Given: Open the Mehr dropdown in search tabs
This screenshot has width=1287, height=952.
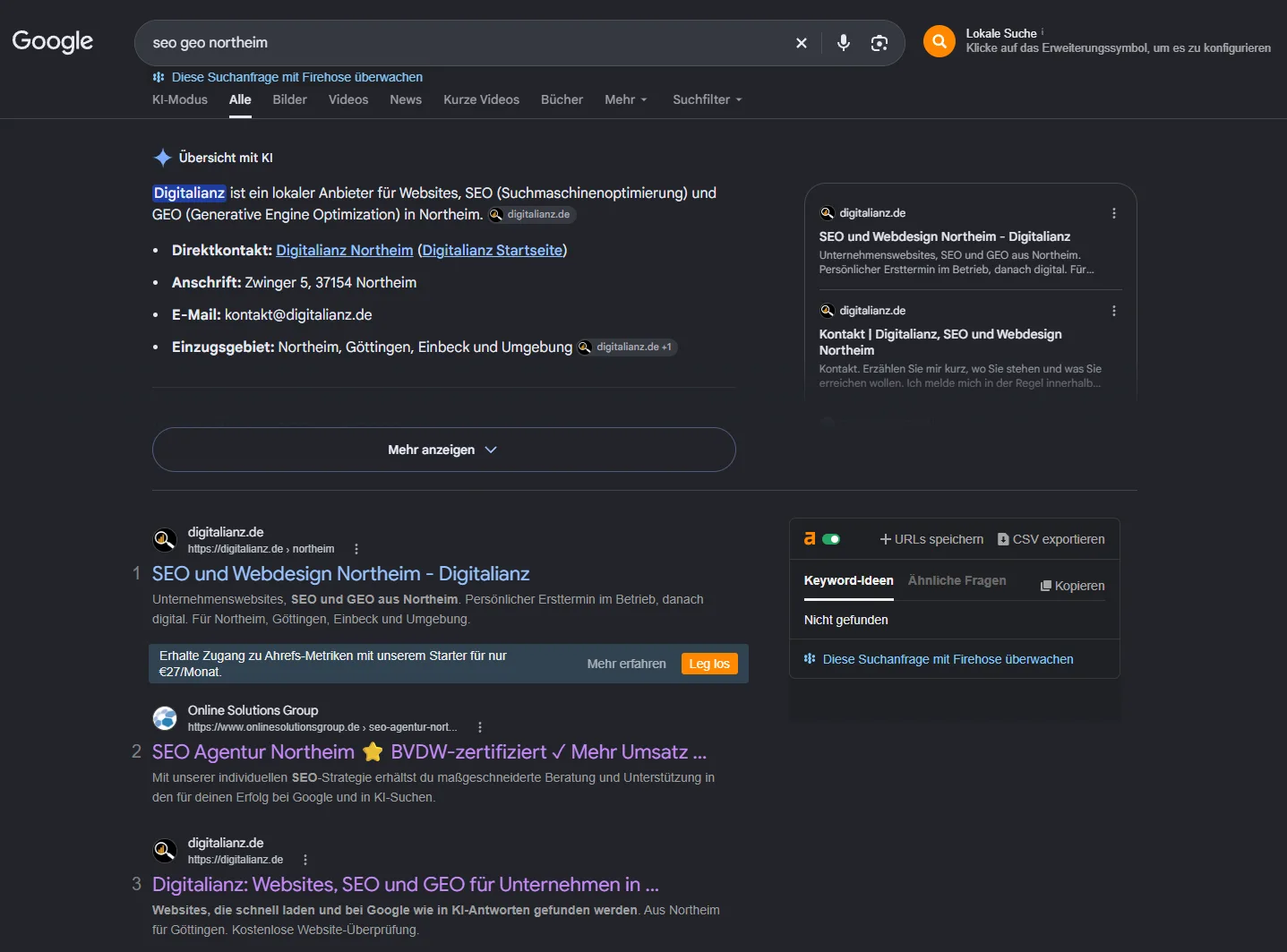Looking at the screenshot, I should (x=626, y=99).
